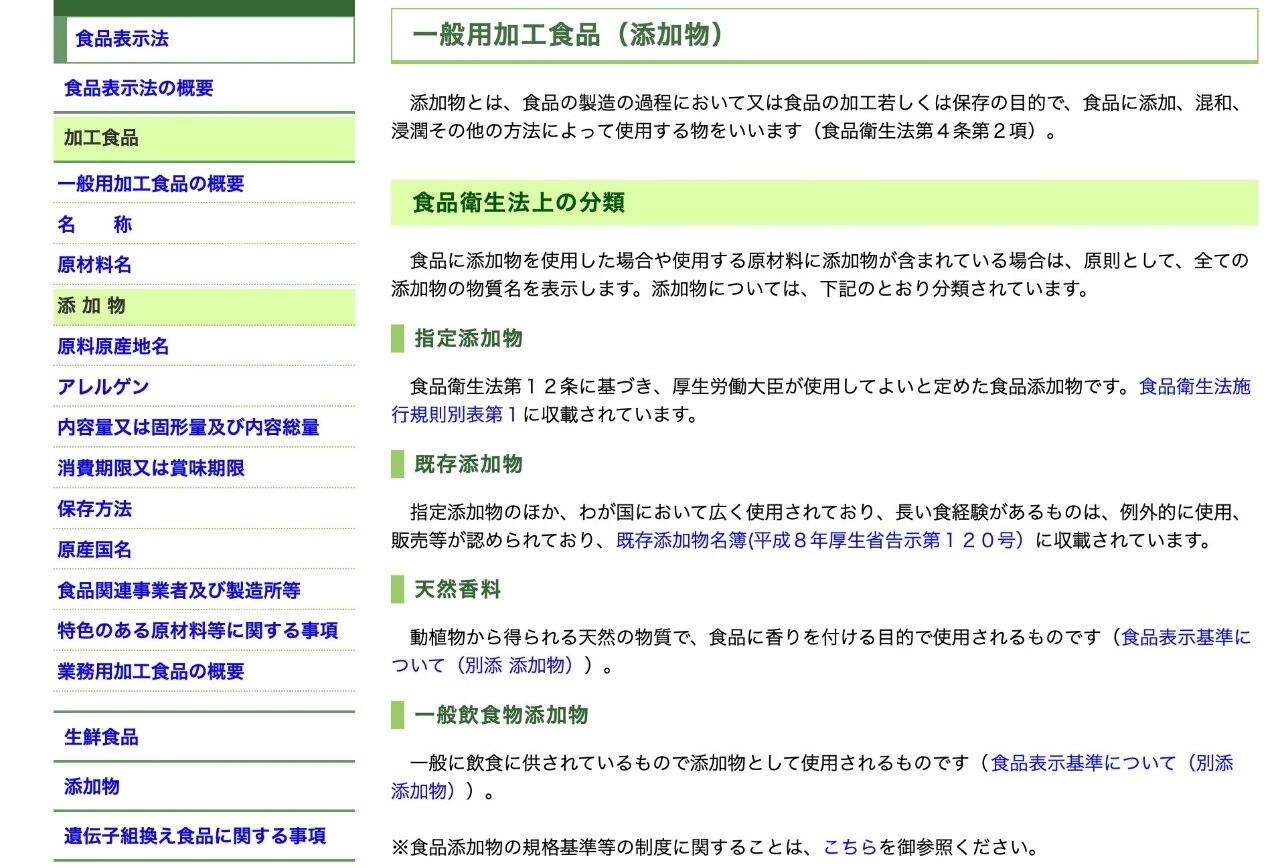Click the 名 称 sidebar link
Screen dimensions: 1280x867
tap(95, 225)
